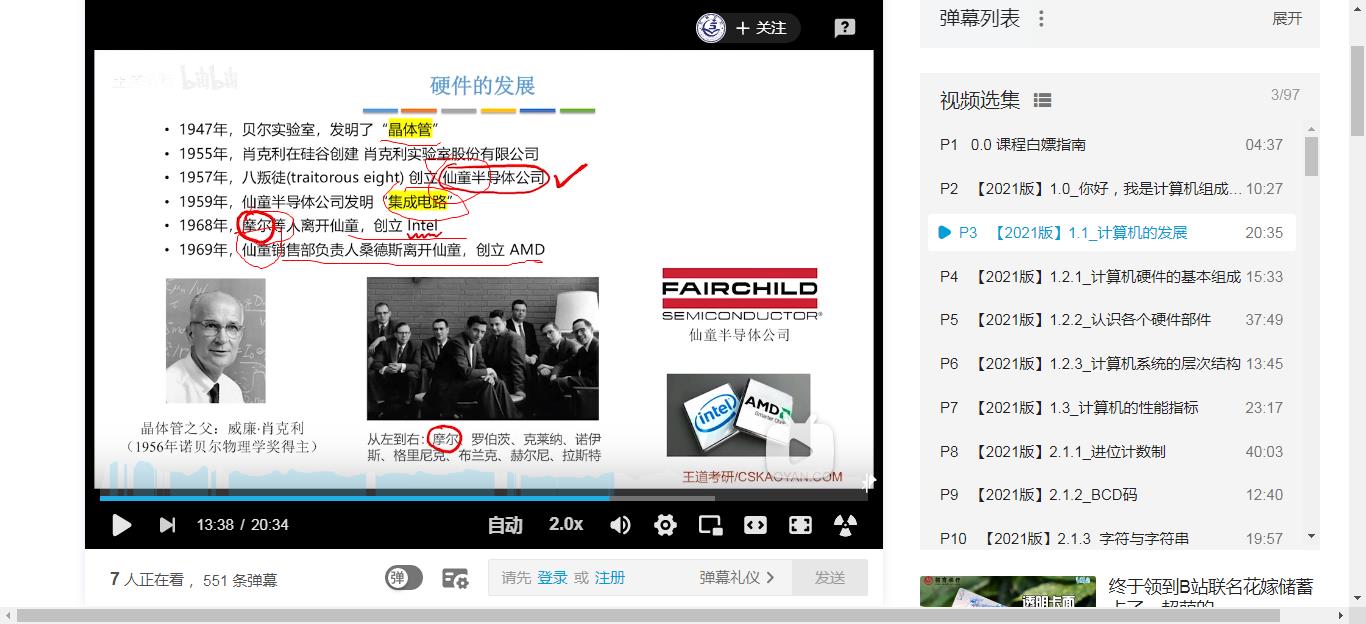Click the 3/97 episode counter
This screenshot has height=624, width=1366.
click(1285, 95)
